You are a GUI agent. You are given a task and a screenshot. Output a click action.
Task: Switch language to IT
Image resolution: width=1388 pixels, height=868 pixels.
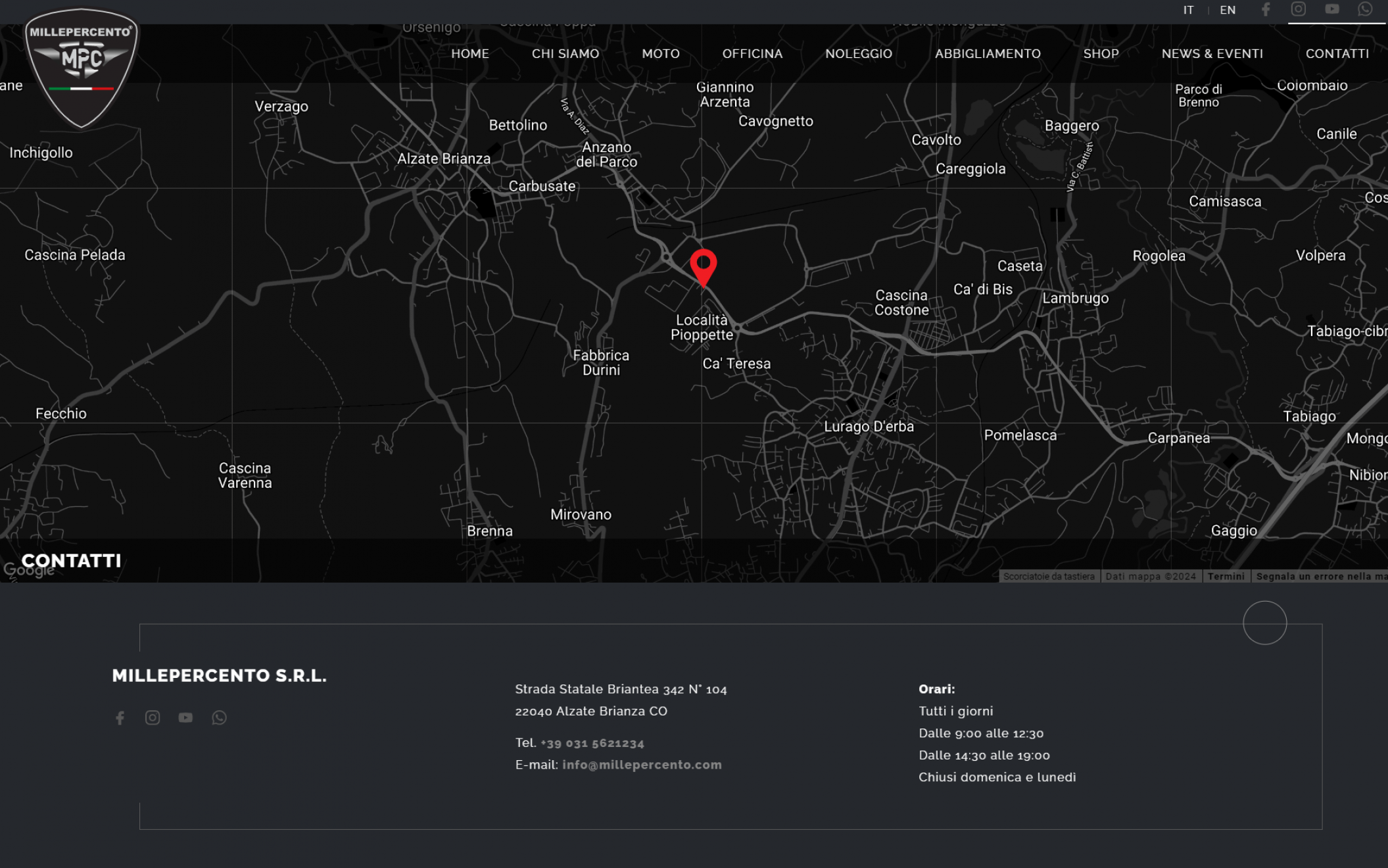1188,10
